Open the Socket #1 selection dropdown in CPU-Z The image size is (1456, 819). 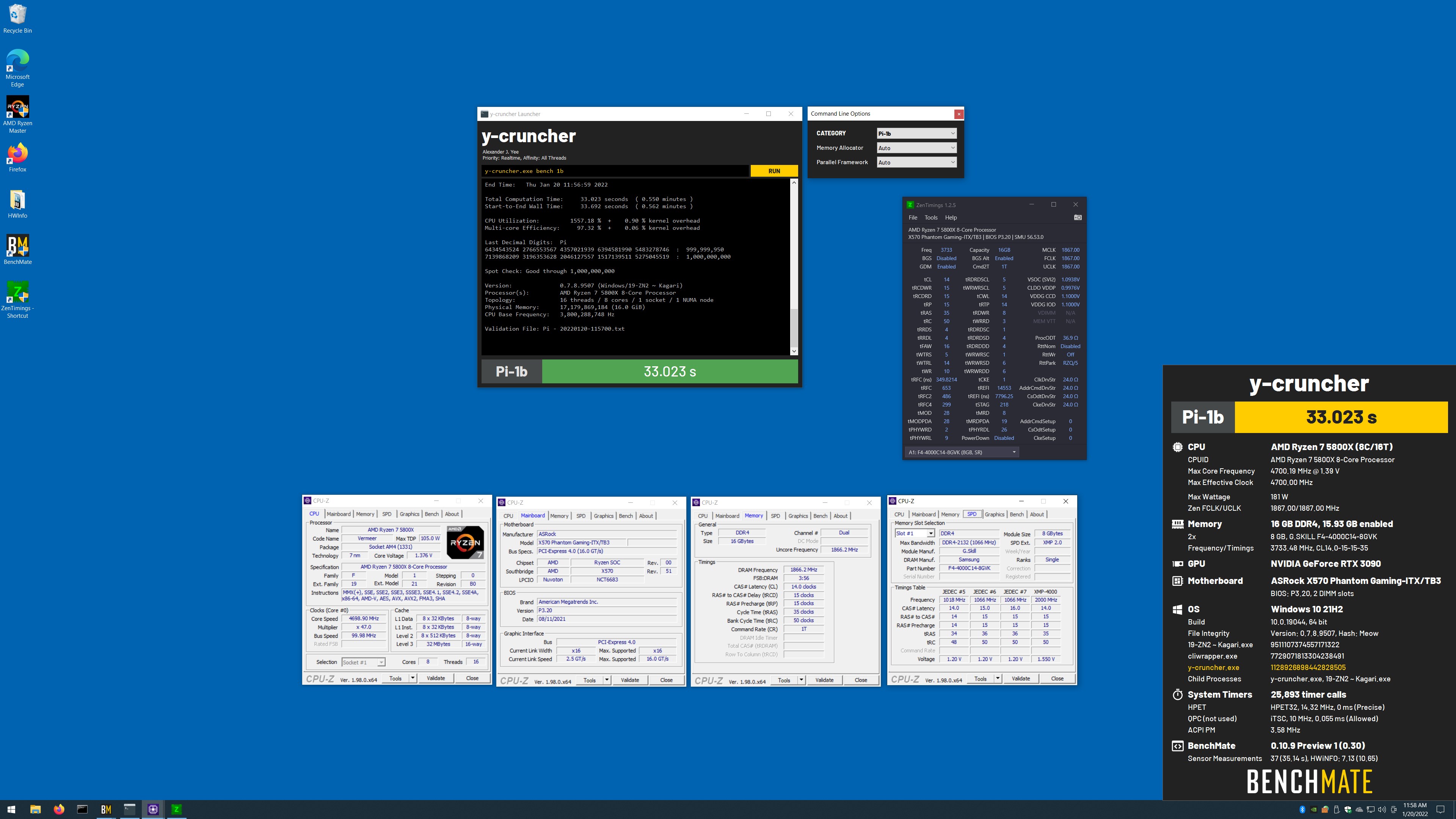click(x=363, y=662)
